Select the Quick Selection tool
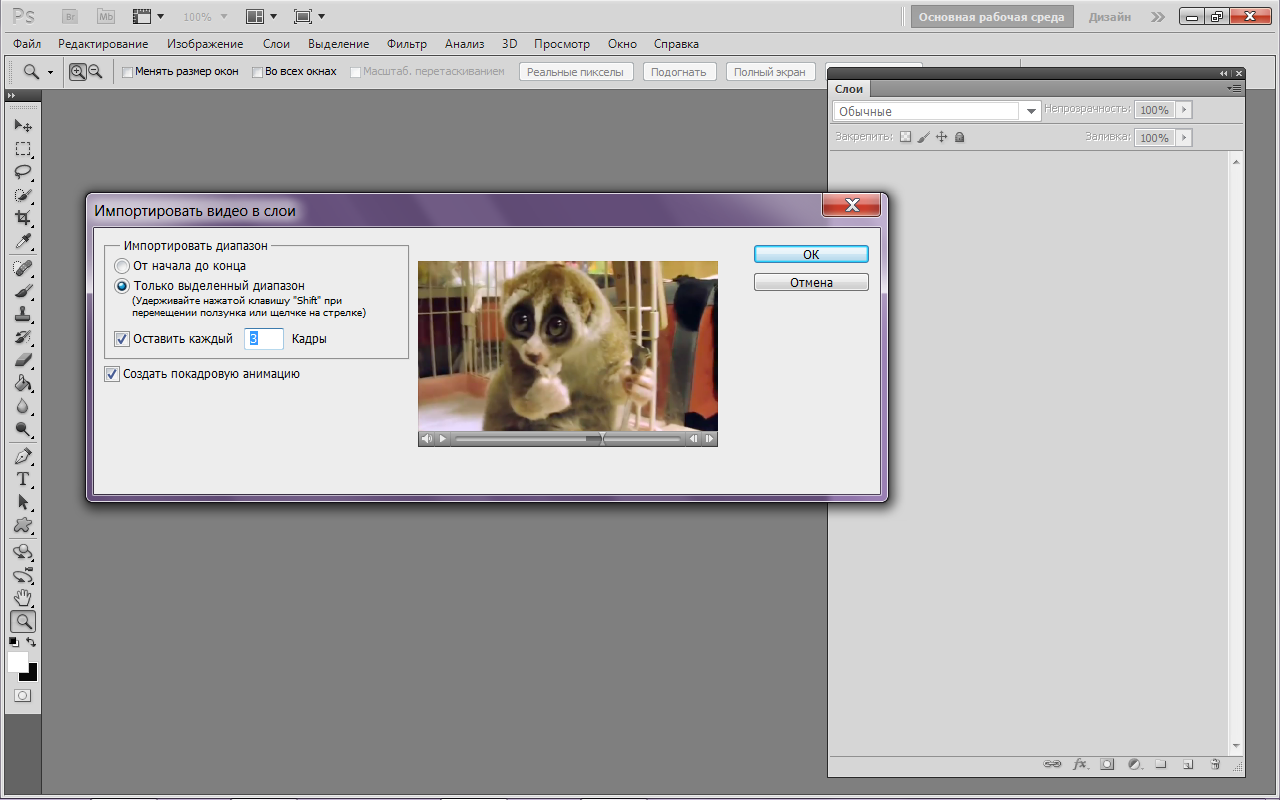The height and width of the screenshot is (800, 1280). (x=23, y=195)
